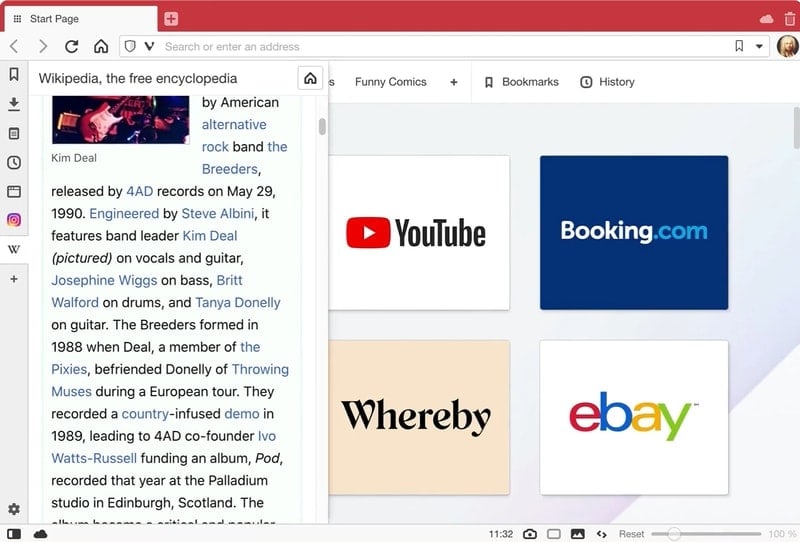The image size is (800, 542).
Task: Toggle the side panel visibility in the status bar
Action: coord(14,534)
